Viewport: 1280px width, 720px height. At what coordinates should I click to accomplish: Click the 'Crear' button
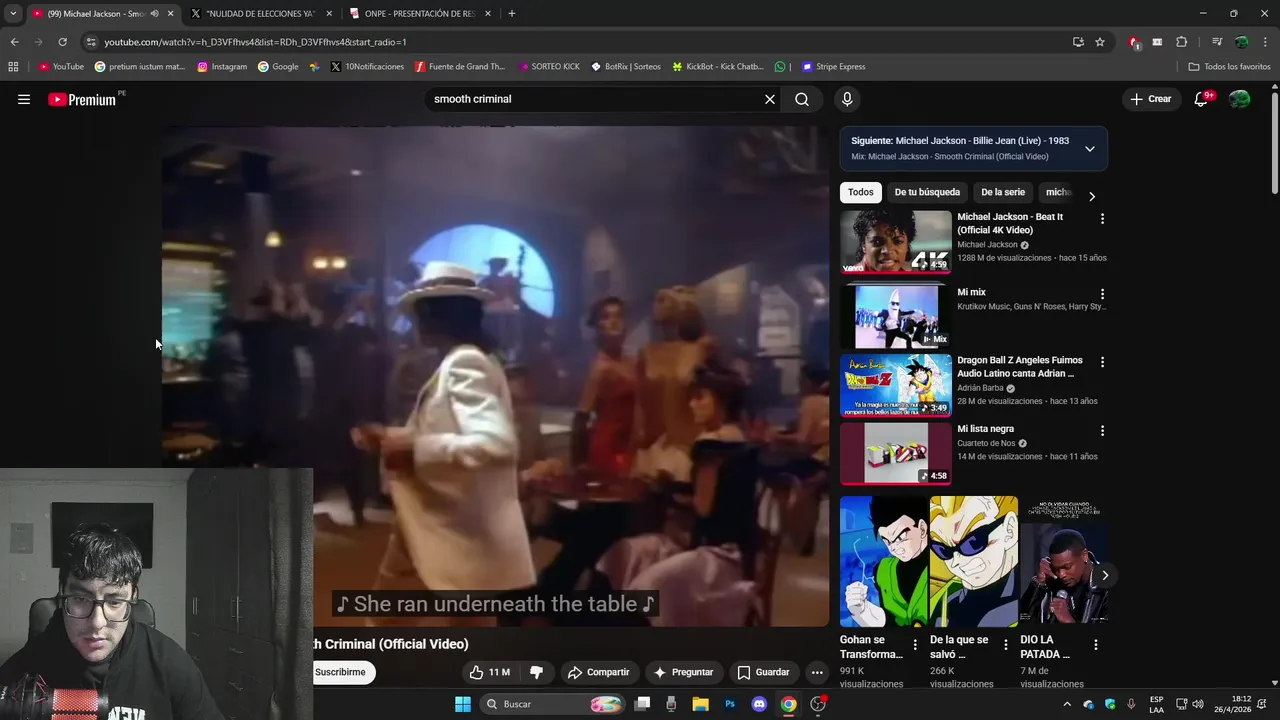pyautogui.click(x=1151, y=99)
